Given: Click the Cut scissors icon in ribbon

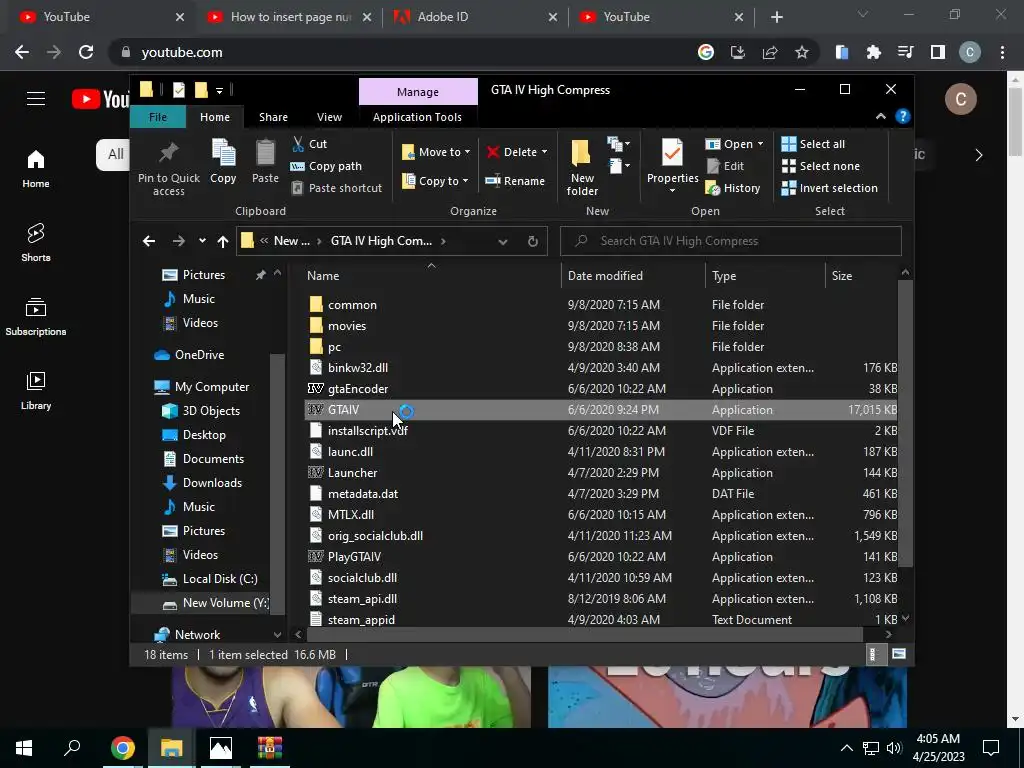Looking at the screenshot, I should point(298,144).
